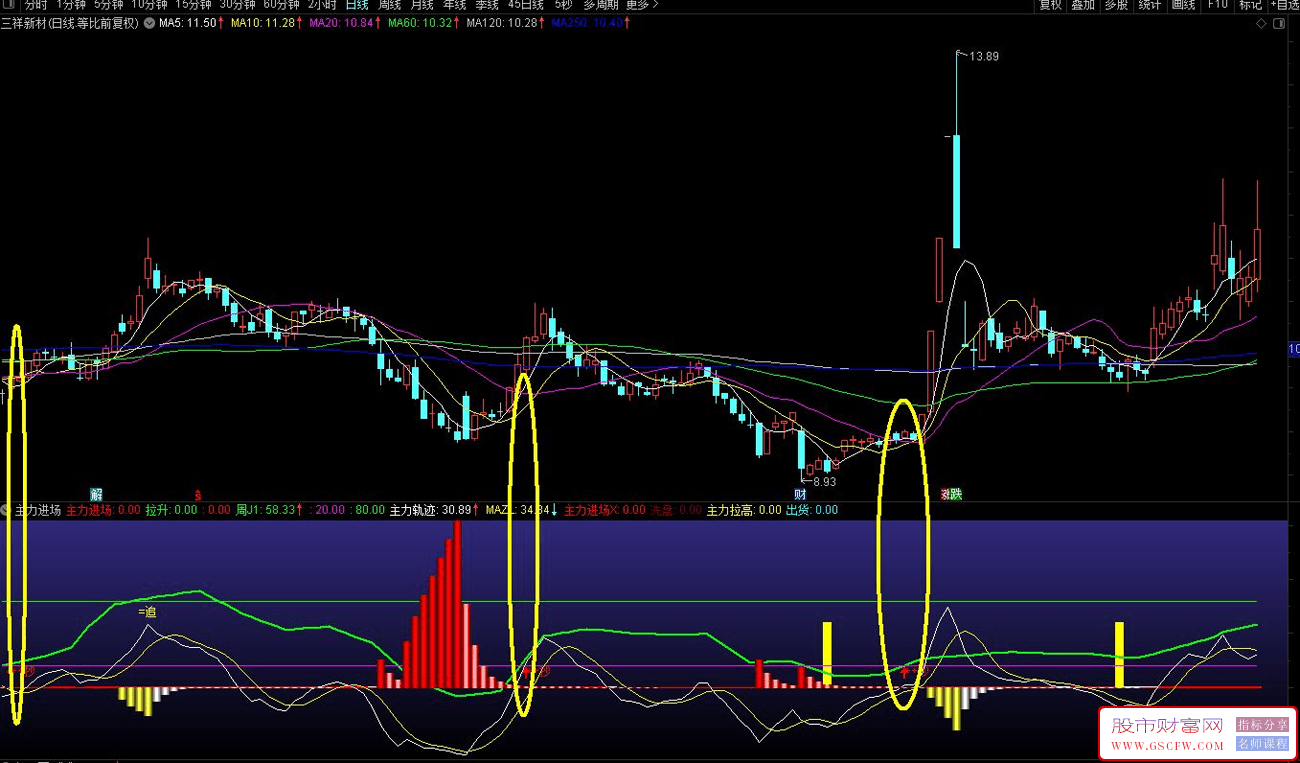This screenshot has width=1300, height=763.
Task: Click the MA60: 10.32 indicator value
Action: point(422,23)
